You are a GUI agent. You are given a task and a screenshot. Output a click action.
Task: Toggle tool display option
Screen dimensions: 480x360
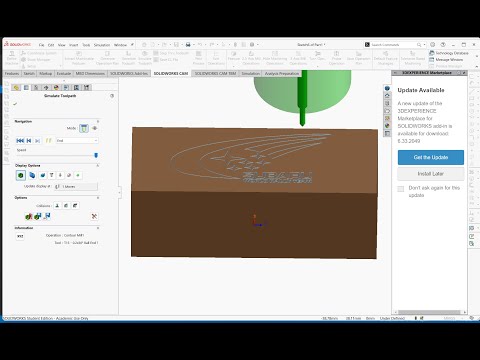(x=51, y=175)
